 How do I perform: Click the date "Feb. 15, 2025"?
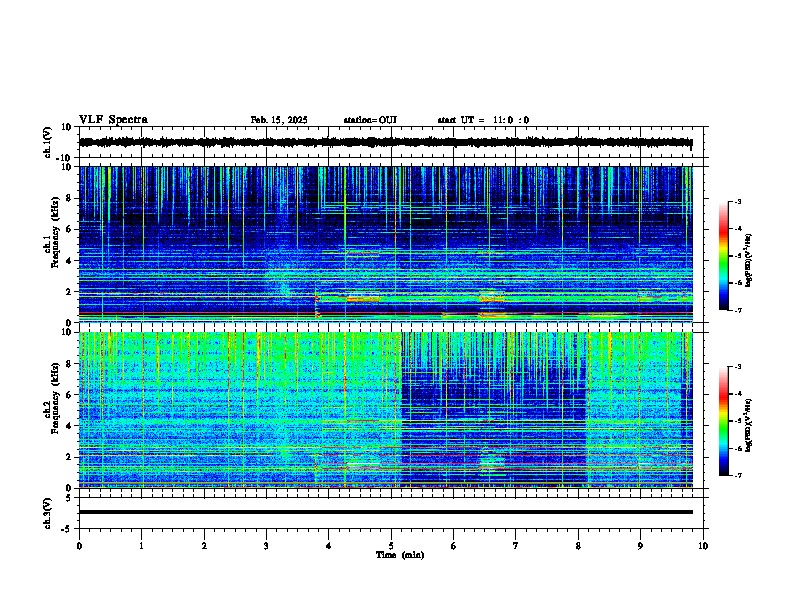point(279,120)
